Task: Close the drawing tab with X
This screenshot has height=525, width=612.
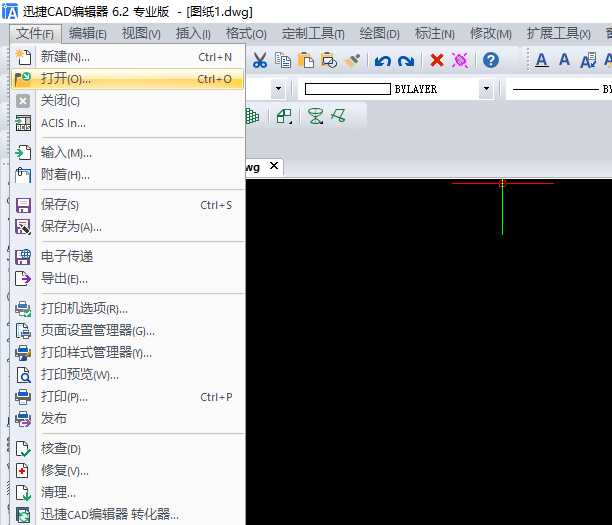Action: (274, 166)
